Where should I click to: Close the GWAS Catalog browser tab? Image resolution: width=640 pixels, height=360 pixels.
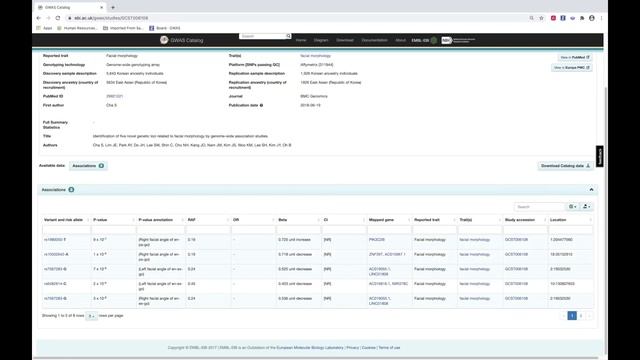[102, 7]
